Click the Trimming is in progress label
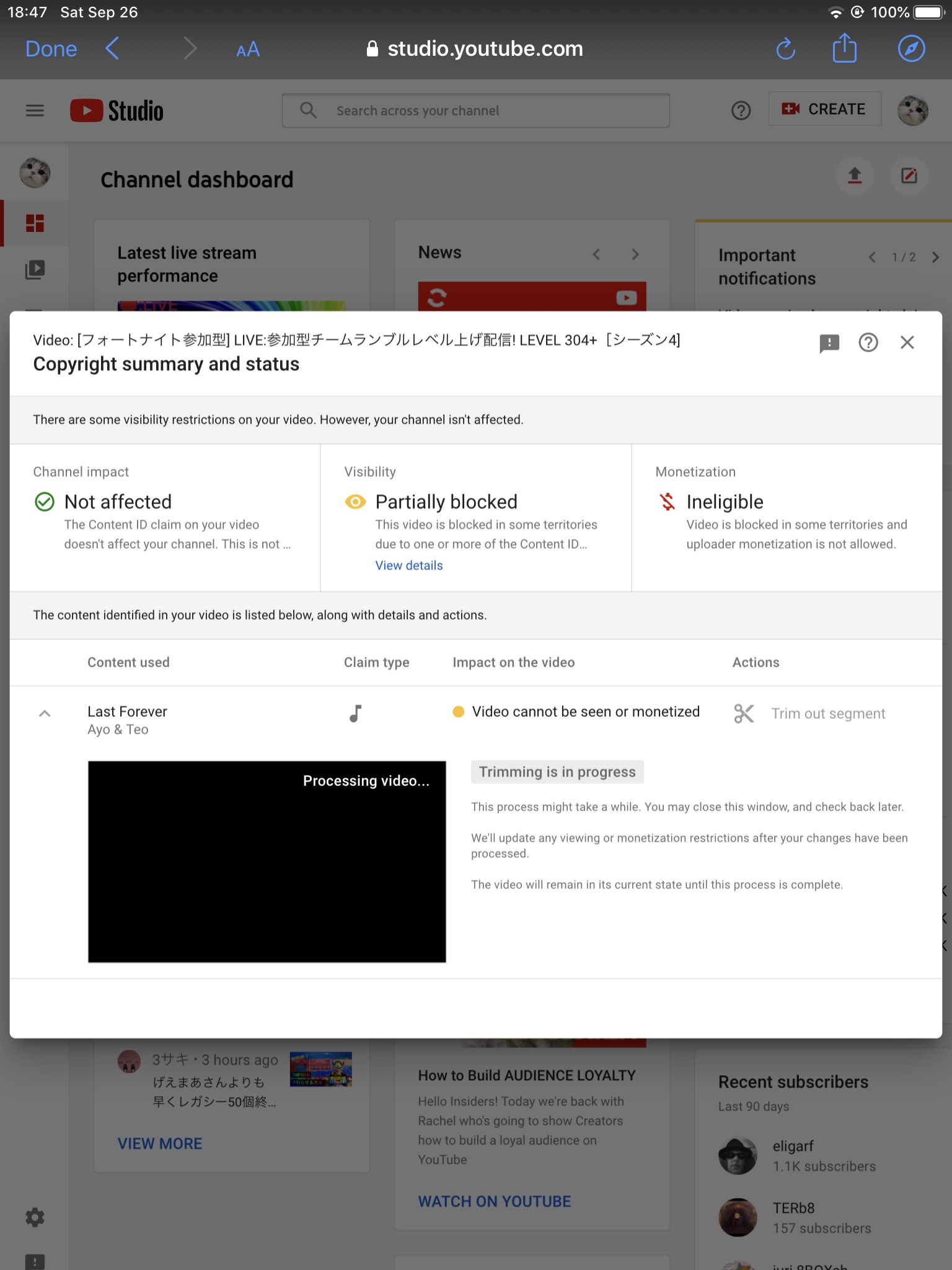This screenshot has height=1270, width=952. (557, 772)
